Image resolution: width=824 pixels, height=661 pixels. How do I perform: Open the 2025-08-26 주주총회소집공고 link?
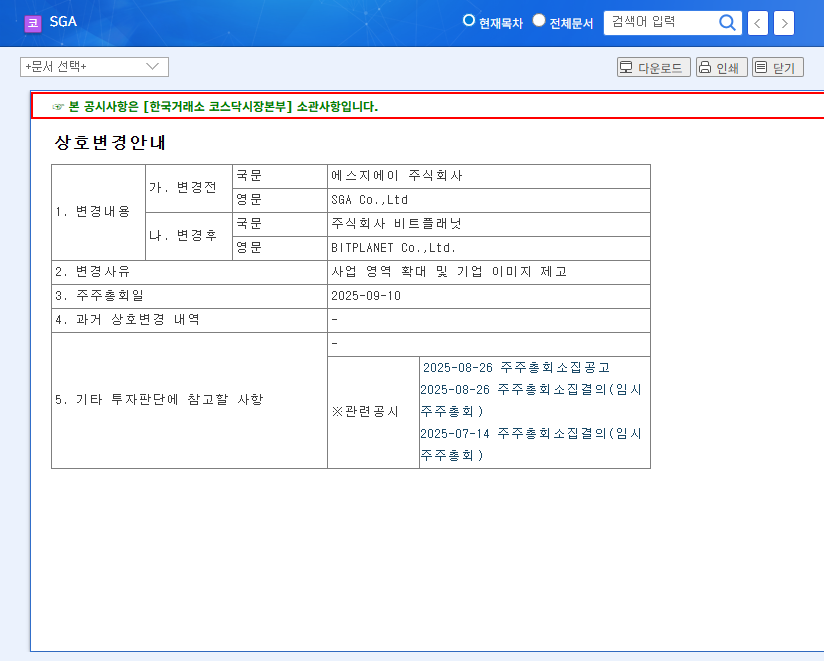[516, 367]
